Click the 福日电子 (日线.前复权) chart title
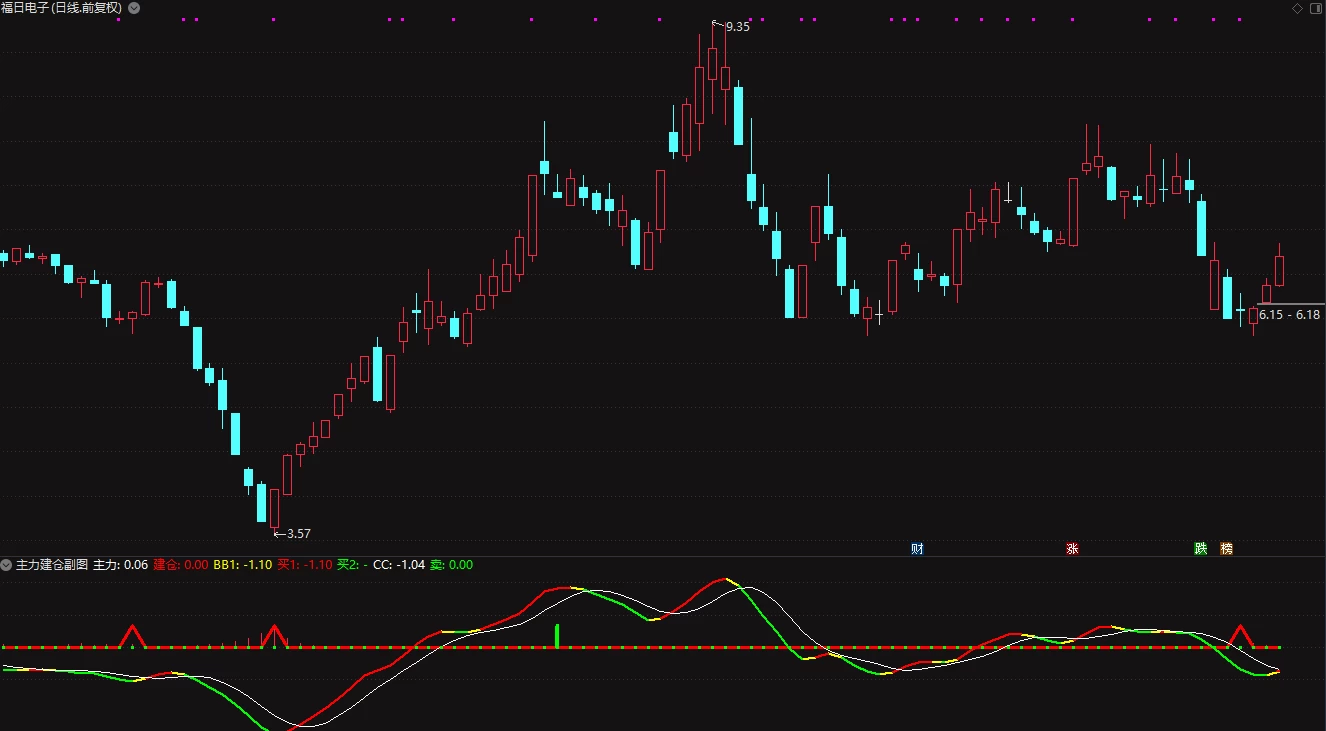This screenshot has width=1326, height=731. [x=62, y=7]
